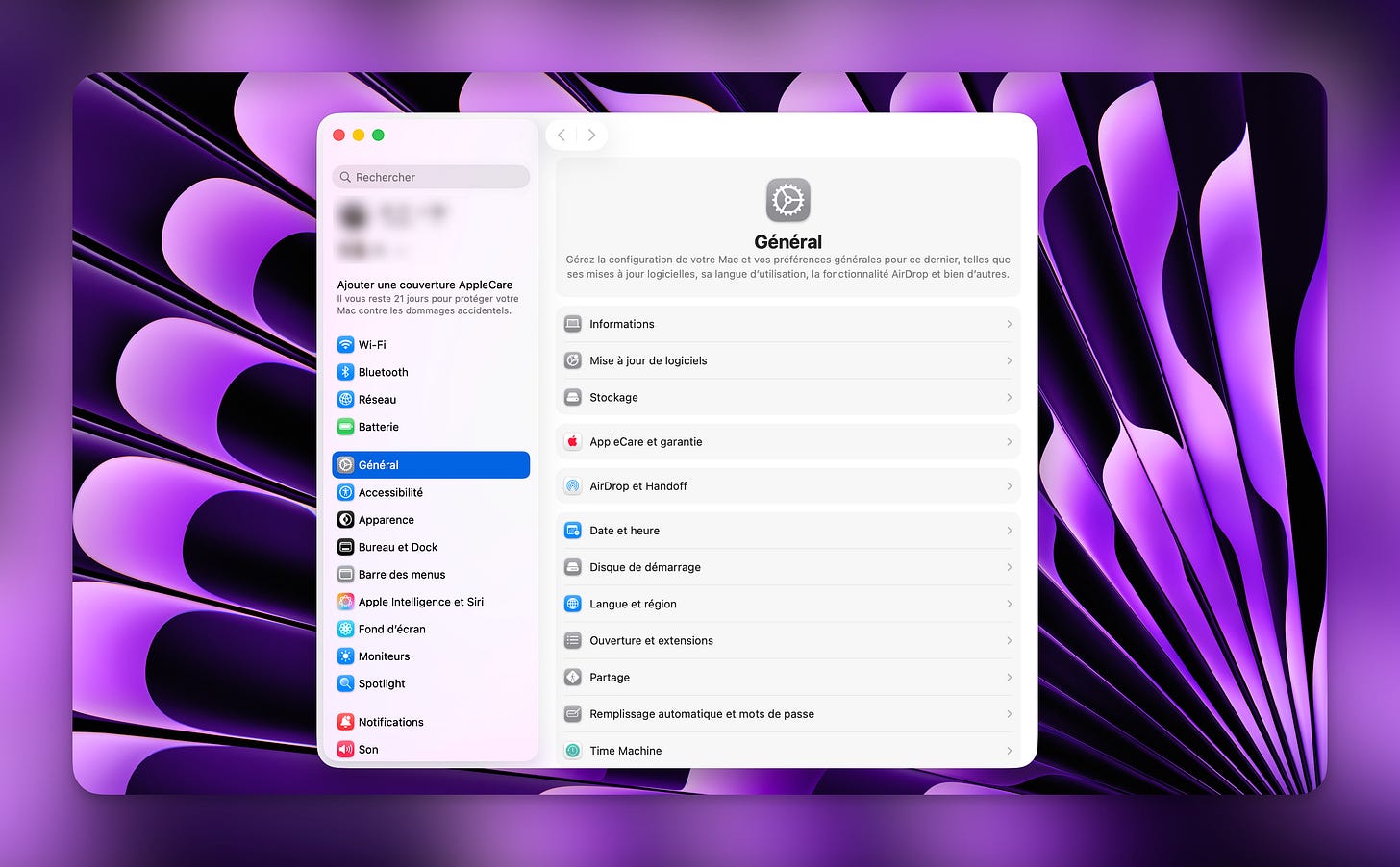1400x867 pixels.
Task: Select the Accessibilité label in sidebar
Action: pos(390,492)
